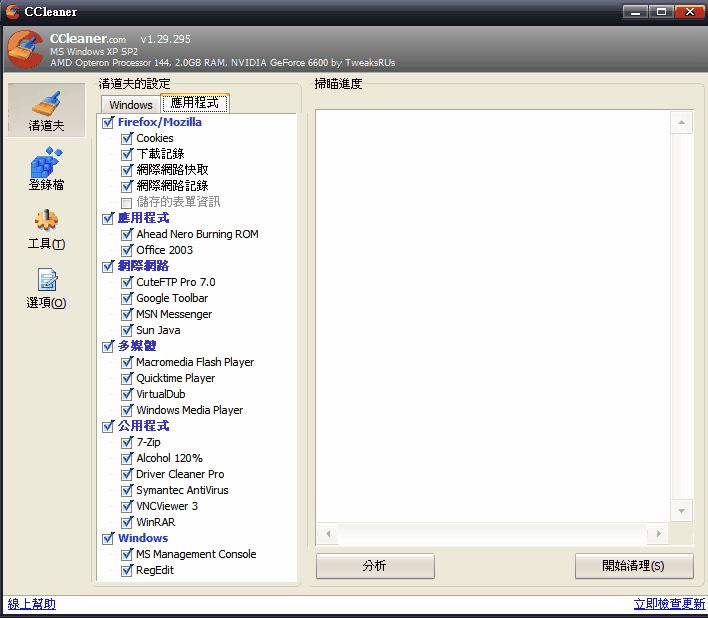The image size is (708, 618).
Task: Open the 線上幫助 online help link
Action: (x=32, y=604)
